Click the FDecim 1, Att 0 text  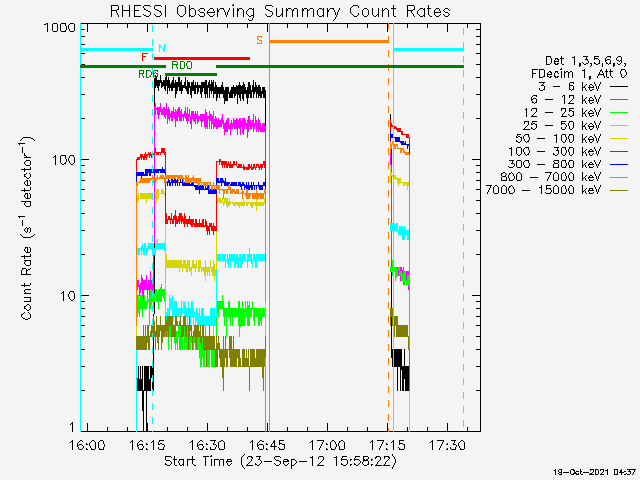pyautogui.click(x=579, y=74)
